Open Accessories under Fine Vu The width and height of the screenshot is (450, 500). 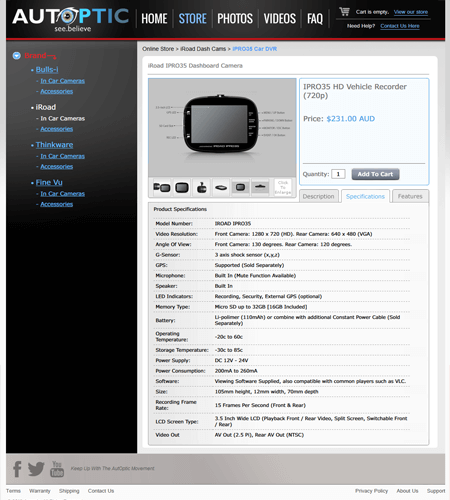(x=57, y=204)
